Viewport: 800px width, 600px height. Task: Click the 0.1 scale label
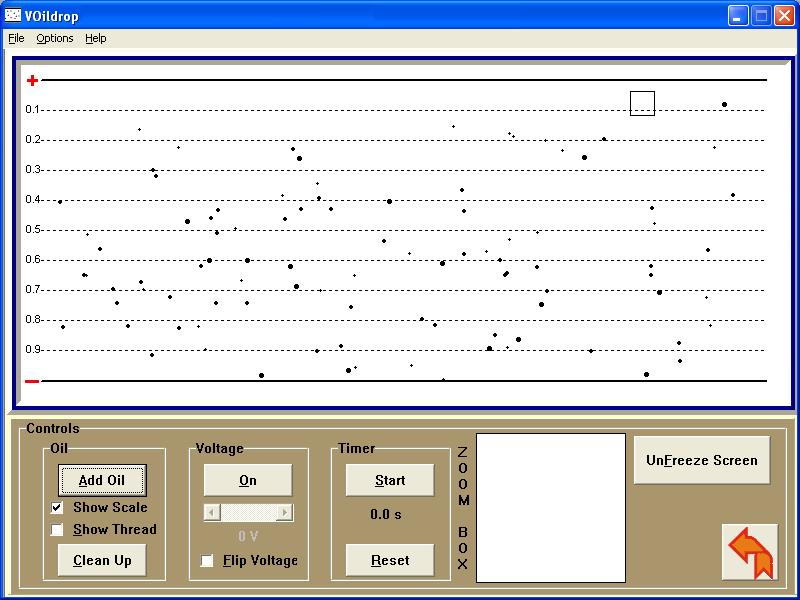tap(32, 110)
